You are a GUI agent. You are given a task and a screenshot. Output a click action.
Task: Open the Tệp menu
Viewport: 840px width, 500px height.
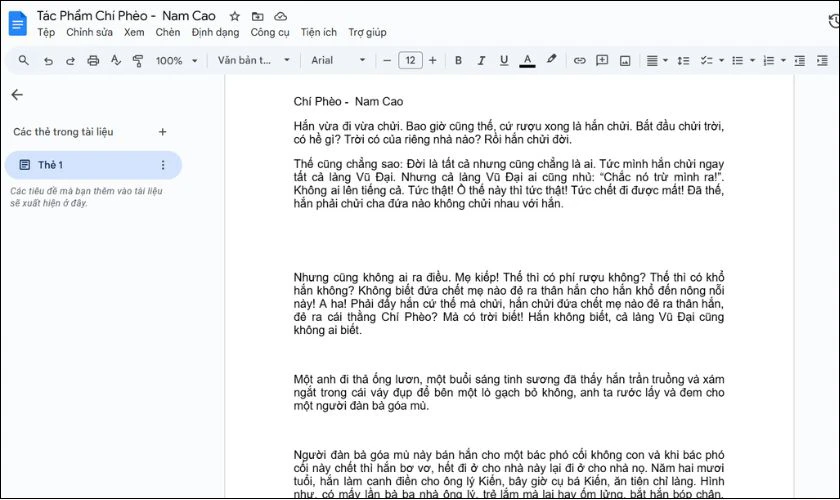[x=46, y=32]
